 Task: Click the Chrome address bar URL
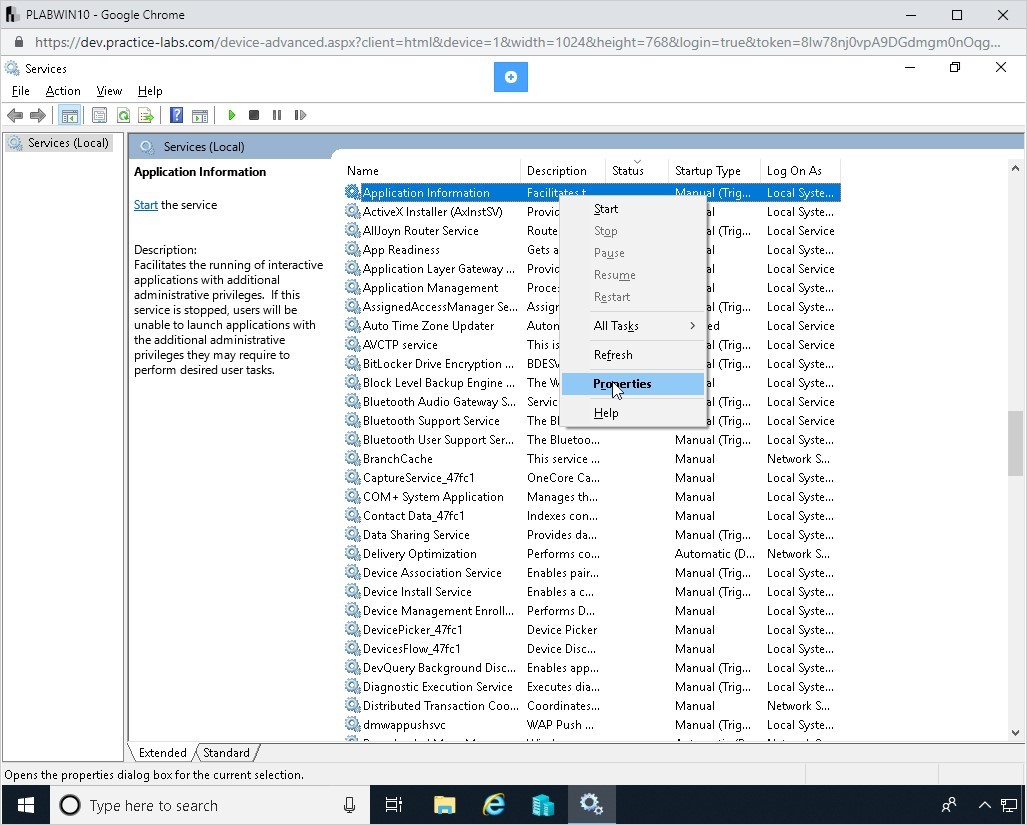pos(517,43)
